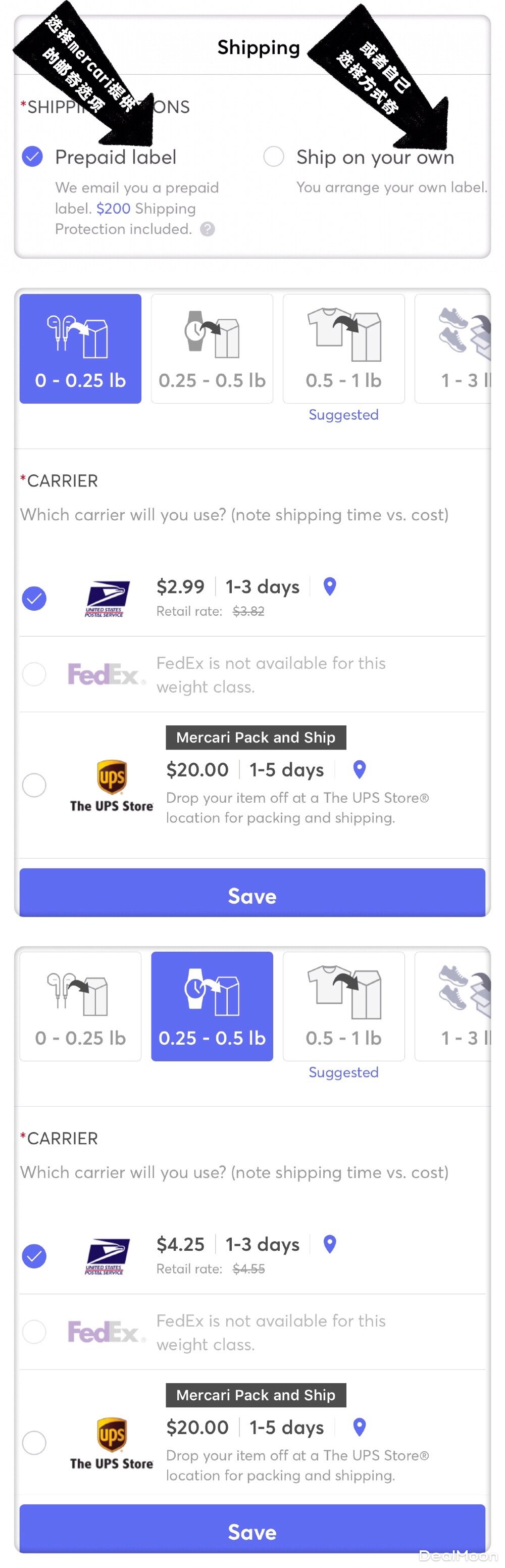Select The UPS Store radio in the second carrier list

(x=34, y=1443)
